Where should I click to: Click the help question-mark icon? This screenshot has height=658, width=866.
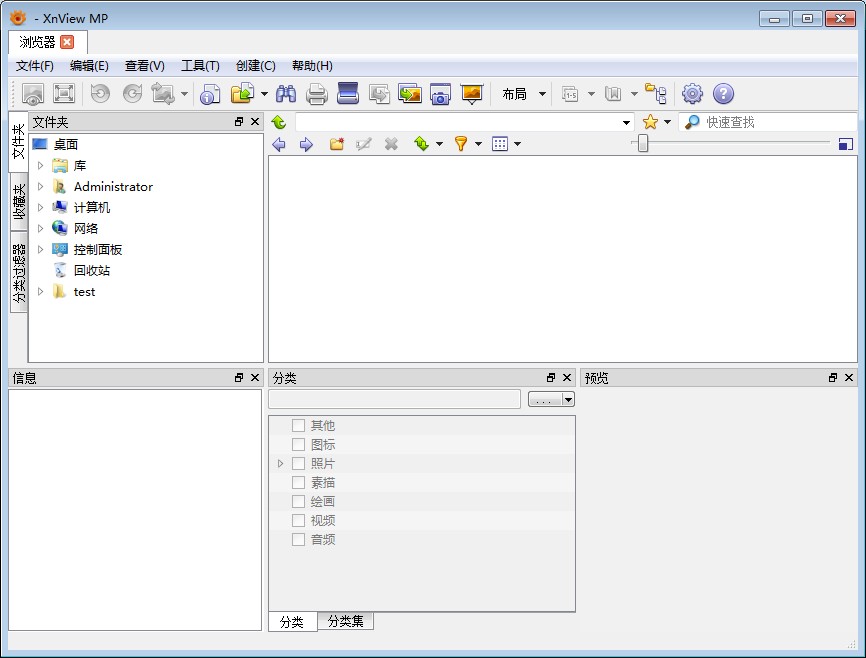722,93
